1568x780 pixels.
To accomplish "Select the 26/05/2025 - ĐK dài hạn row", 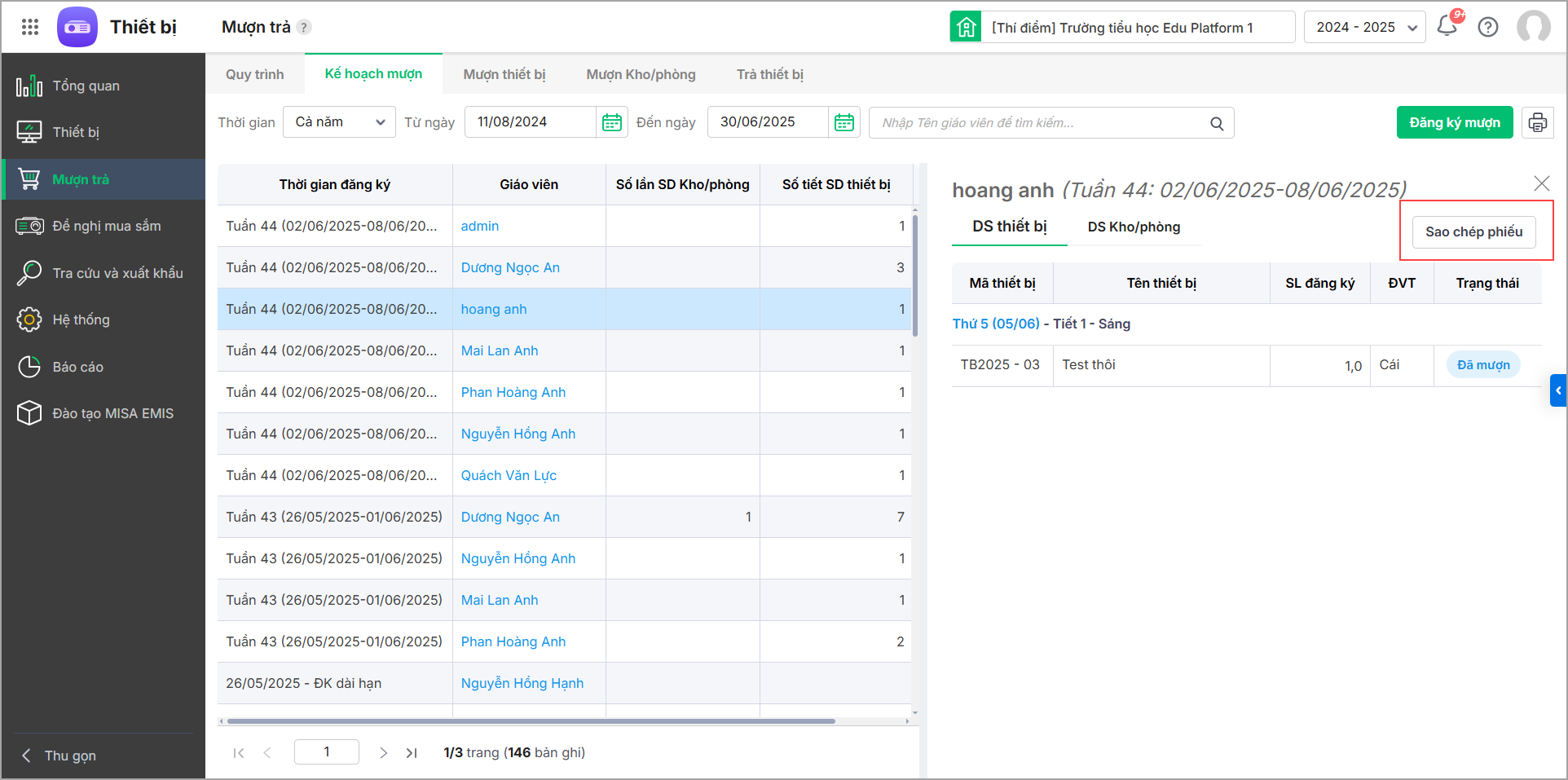I will 564,683.
